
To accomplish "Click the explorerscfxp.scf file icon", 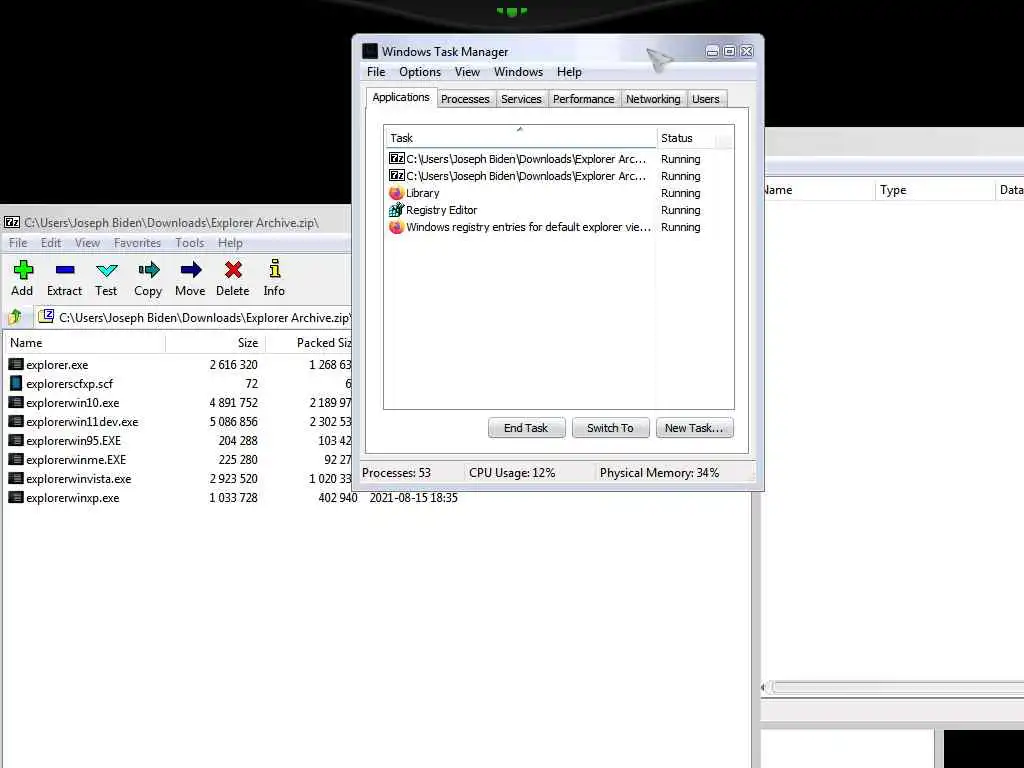I will (x=16, y=383).
